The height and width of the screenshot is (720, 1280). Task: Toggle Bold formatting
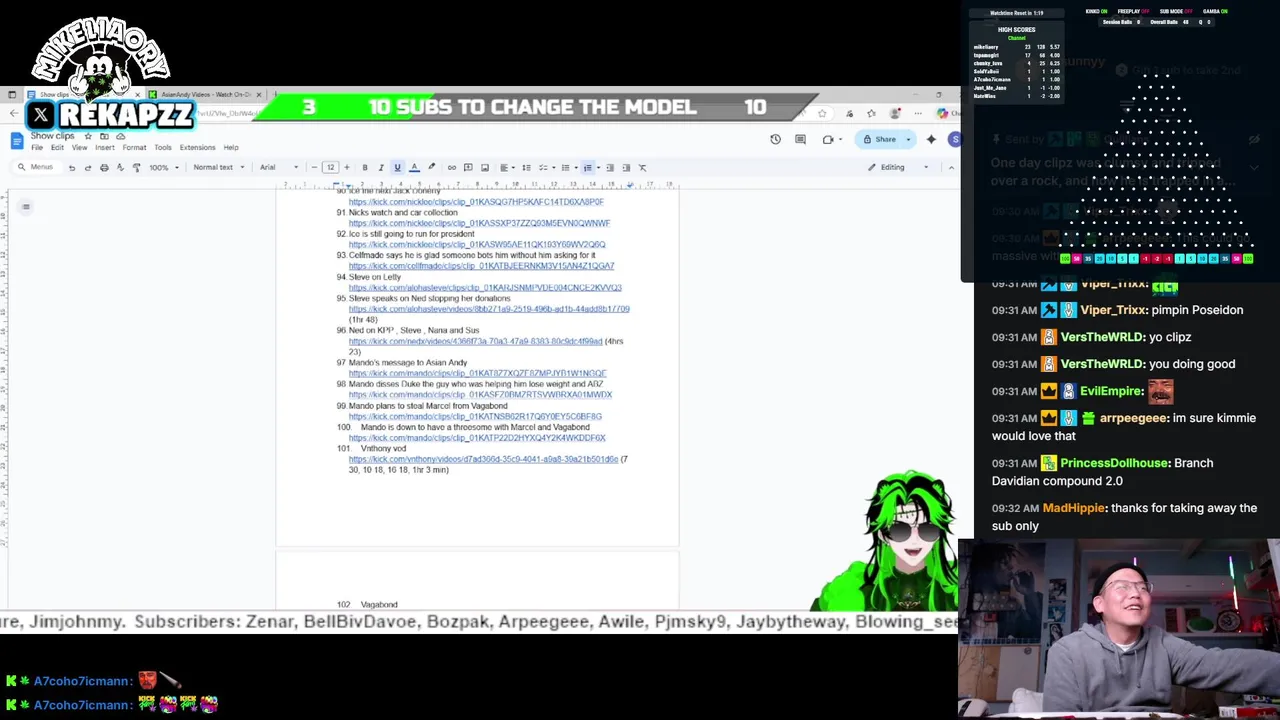pos(364,168)
